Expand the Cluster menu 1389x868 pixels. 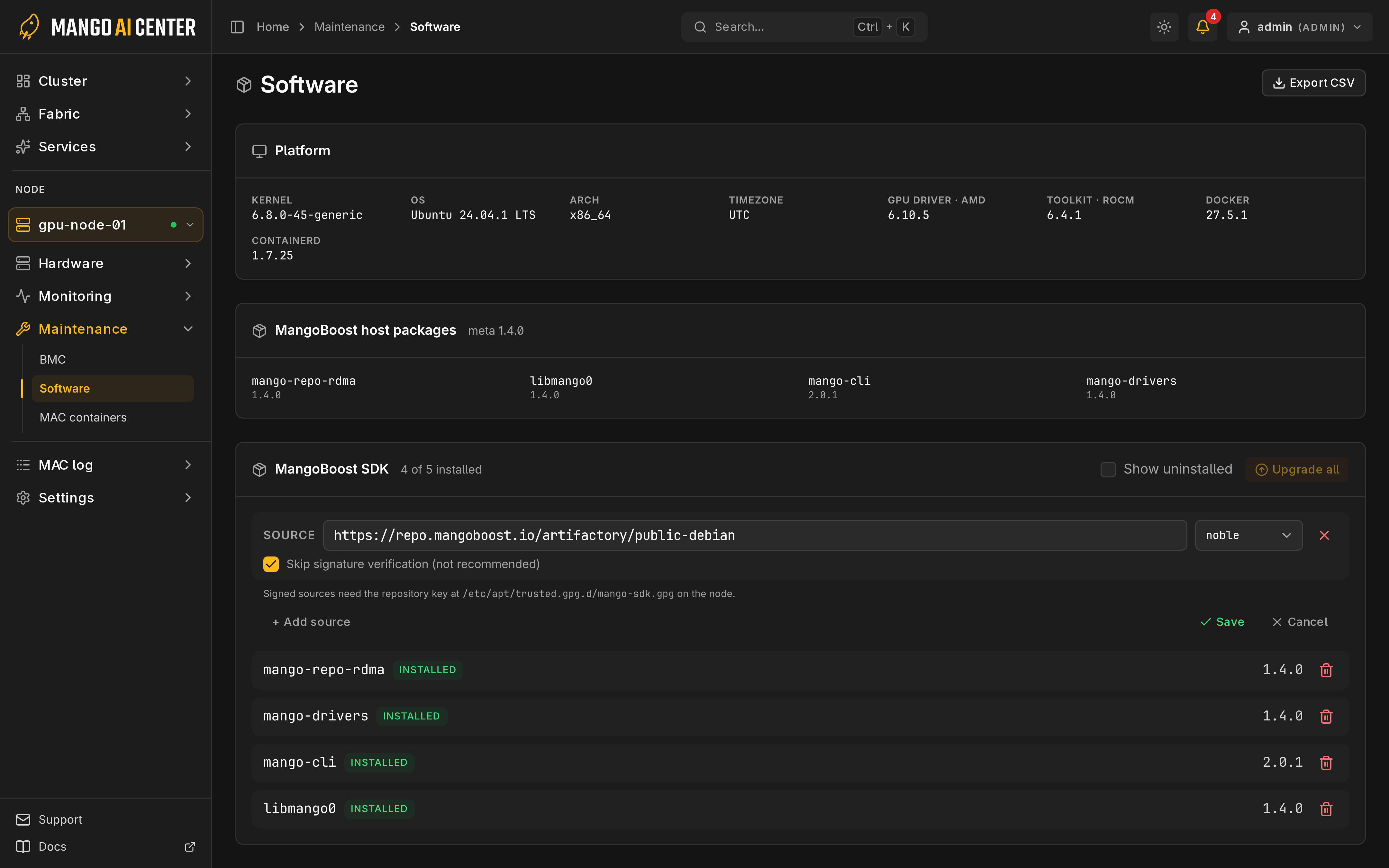[105, 81]
